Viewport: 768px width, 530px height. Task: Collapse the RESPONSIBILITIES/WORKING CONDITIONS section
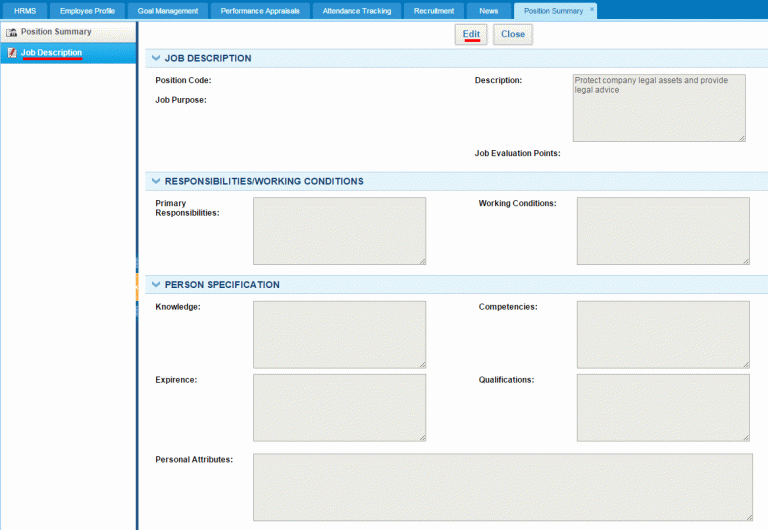(156, 181)
